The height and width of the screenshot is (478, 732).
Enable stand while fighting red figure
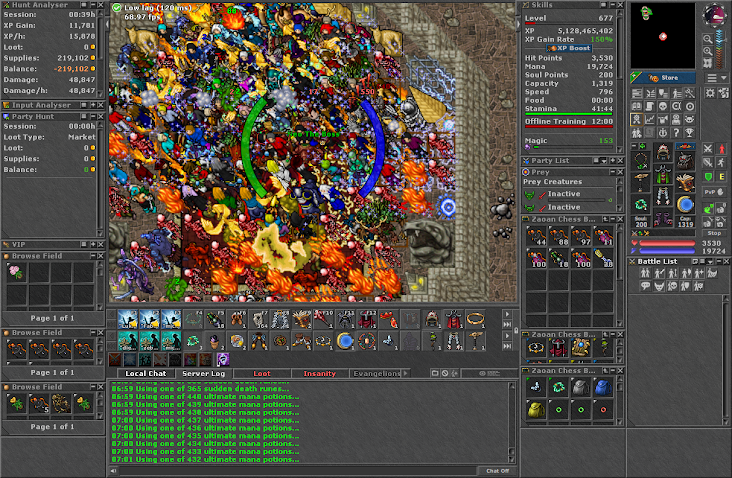pos(721,148)
